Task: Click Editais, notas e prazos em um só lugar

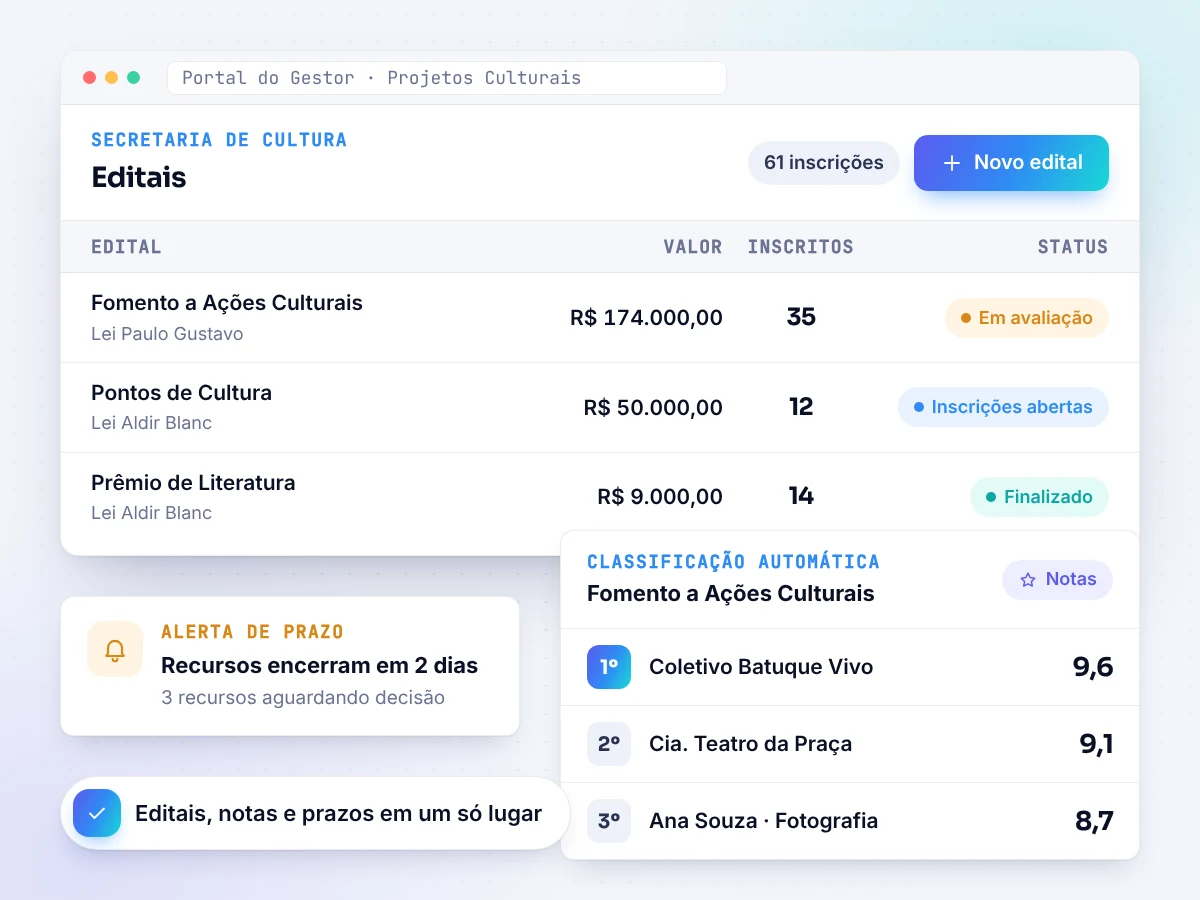Action: [x=338, y=814]
